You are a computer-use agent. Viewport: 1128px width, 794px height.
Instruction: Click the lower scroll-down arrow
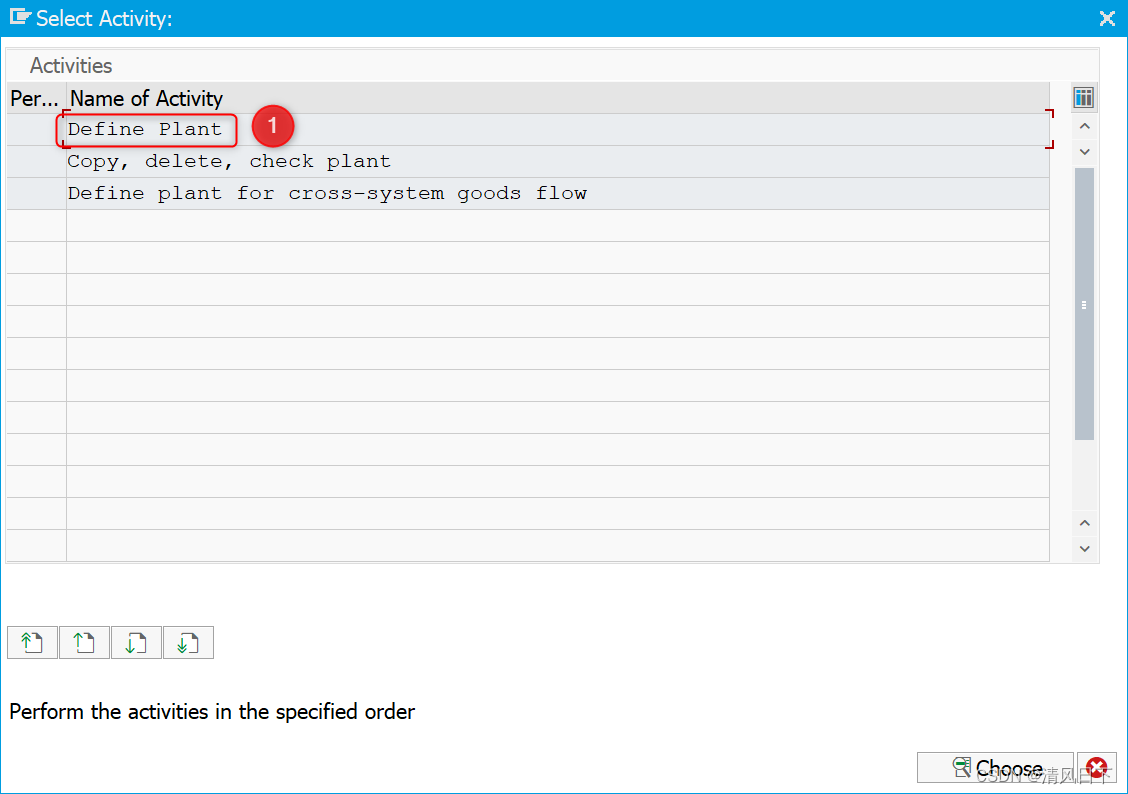coord(1085,549)
